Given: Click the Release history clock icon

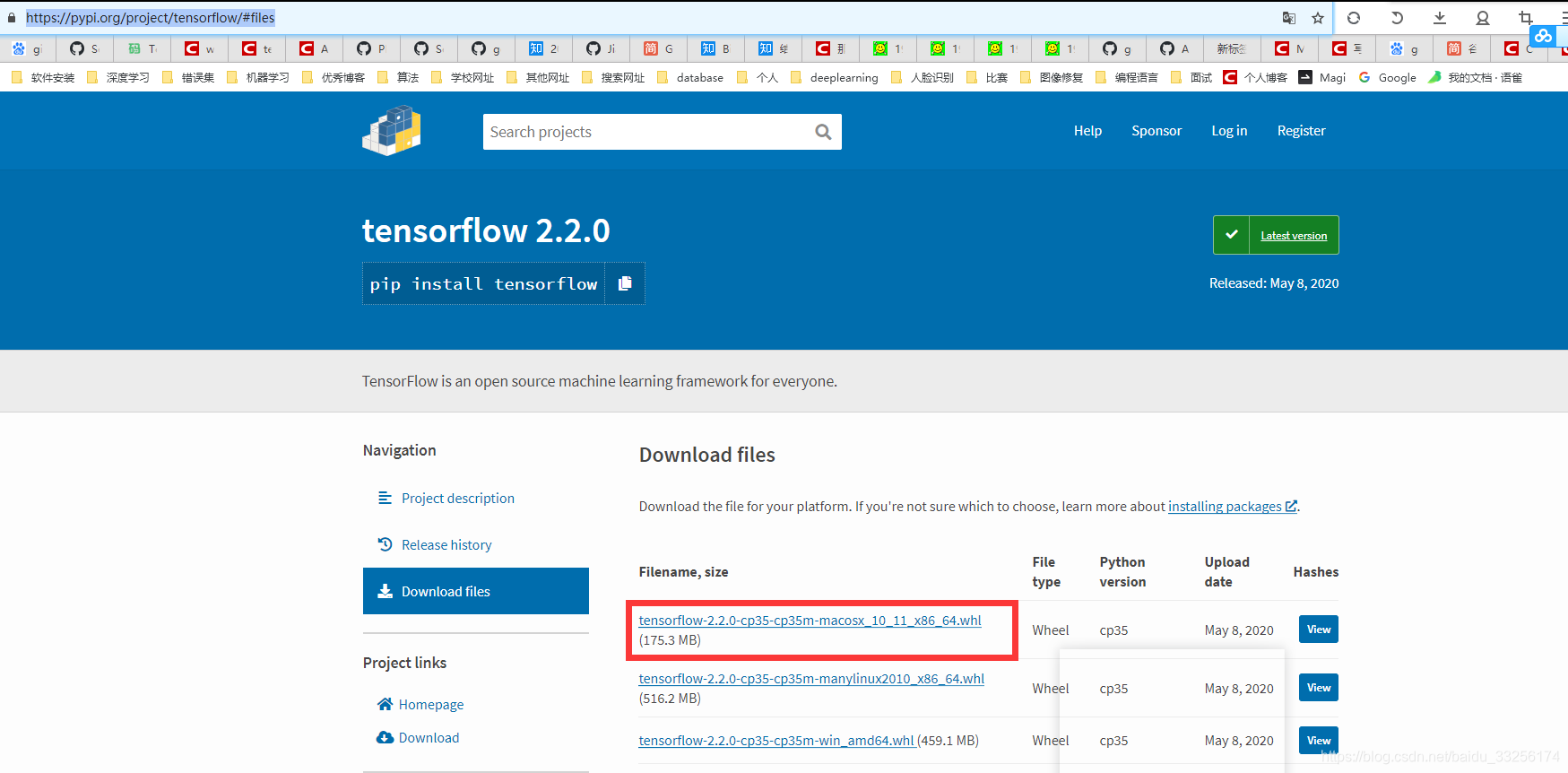Looking at the screenshot, I should (386, 544).
